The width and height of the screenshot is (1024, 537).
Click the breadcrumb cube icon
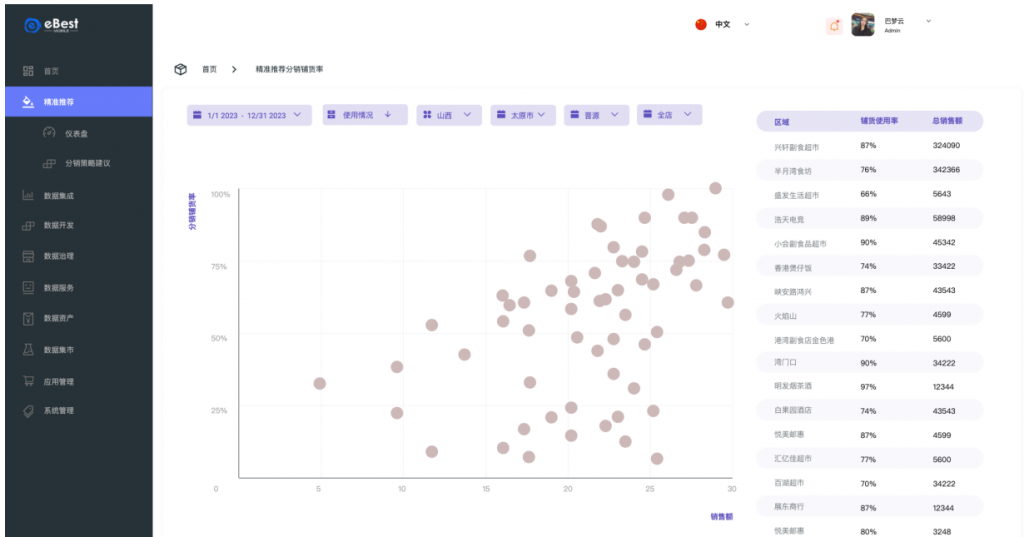pos(181,69)
